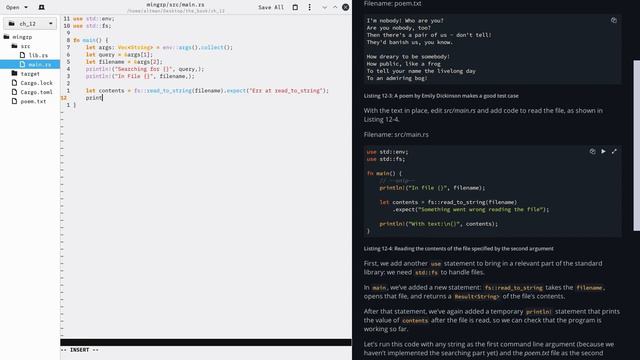Open the Open file dropdown button
The height and width of the screenshot is (360, 640).
pos(17,7)
